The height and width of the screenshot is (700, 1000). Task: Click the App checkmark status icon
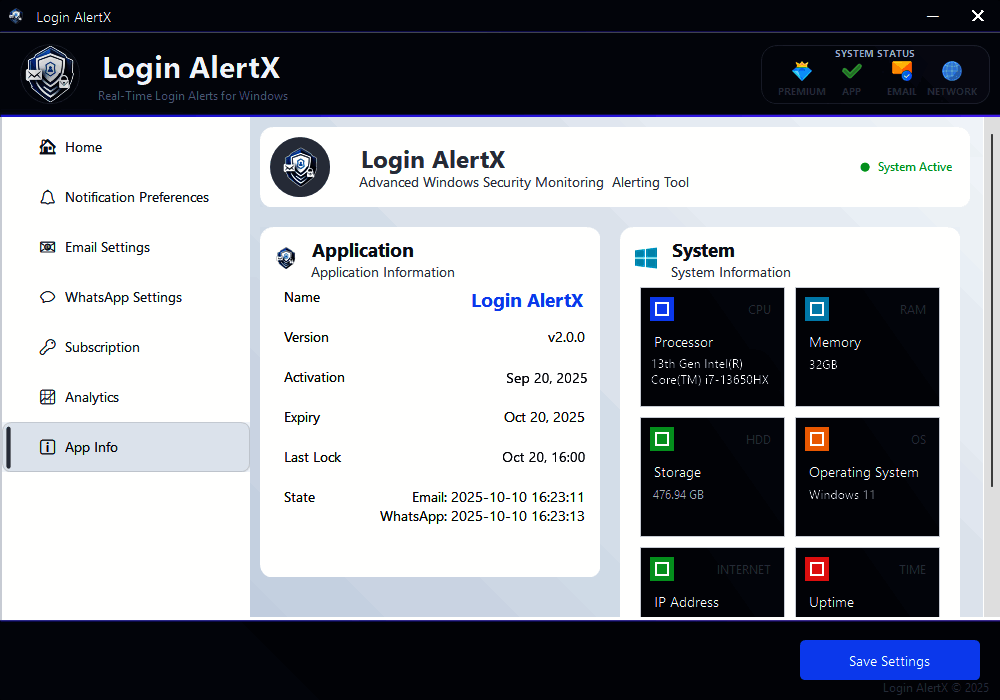(851, 72)
